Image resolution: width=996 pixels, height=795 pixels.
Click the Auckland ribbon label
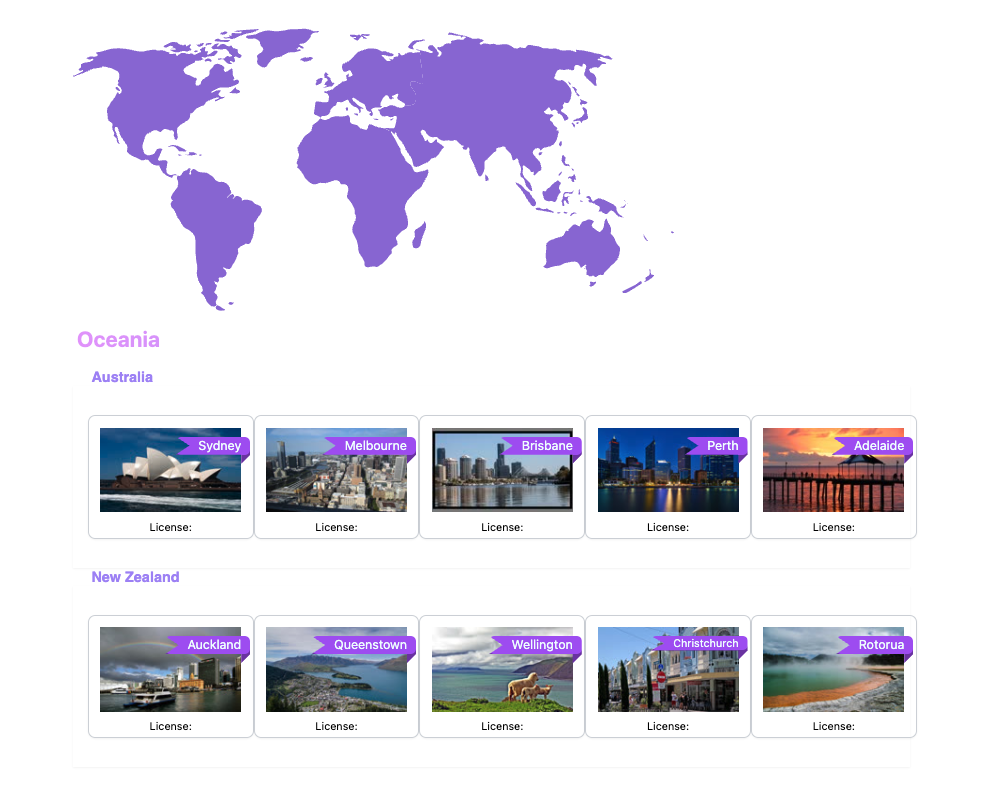(x=210, y=645)
